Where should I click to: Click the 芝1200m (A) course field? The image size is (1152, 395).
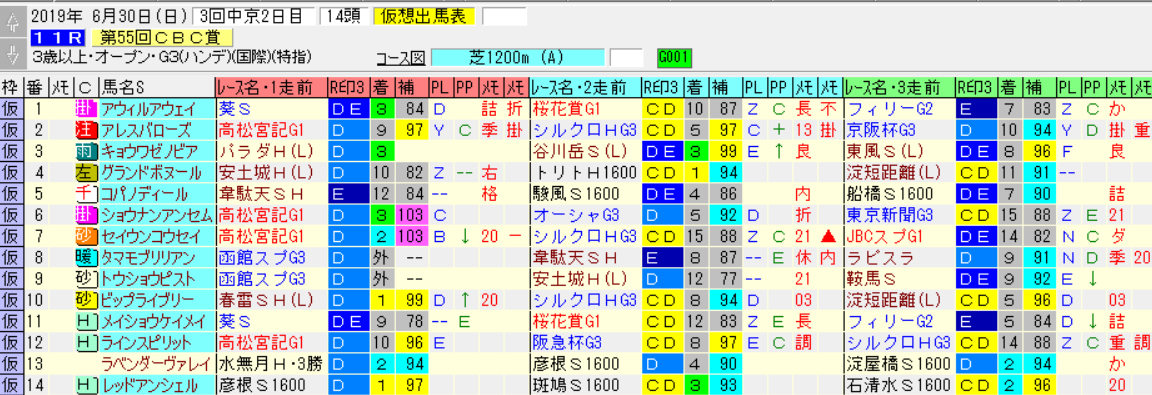[519, 57]
